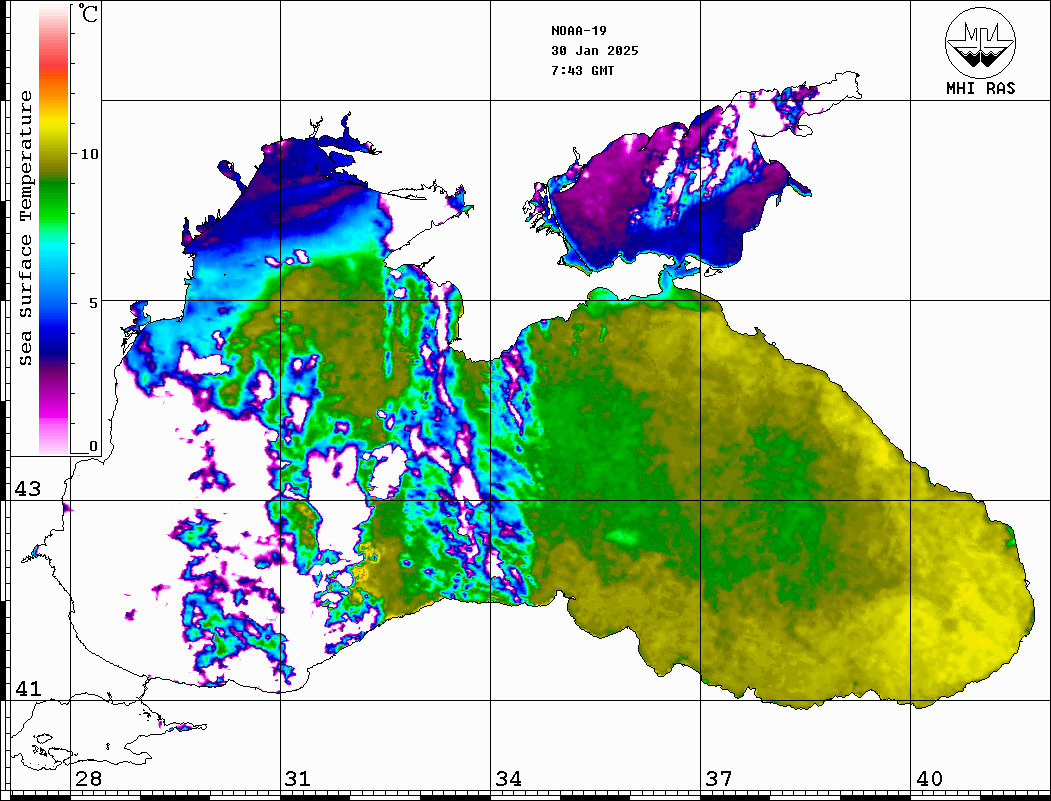This screenshot has height=801, width=1051.
Task: Click latitude label '41'
Action: 28,688
